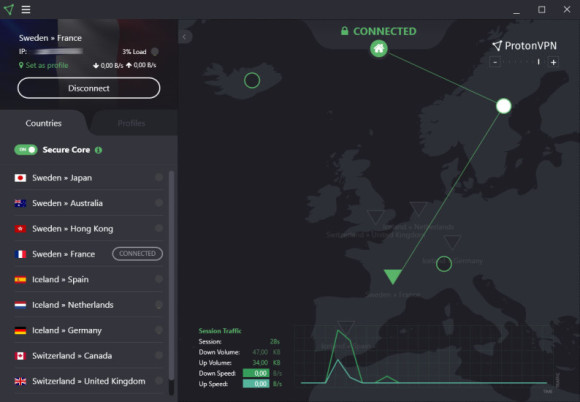This screenshot has width=580, height=402.
Task: Select the Sweden white node on map
Action: pos(503,106)
